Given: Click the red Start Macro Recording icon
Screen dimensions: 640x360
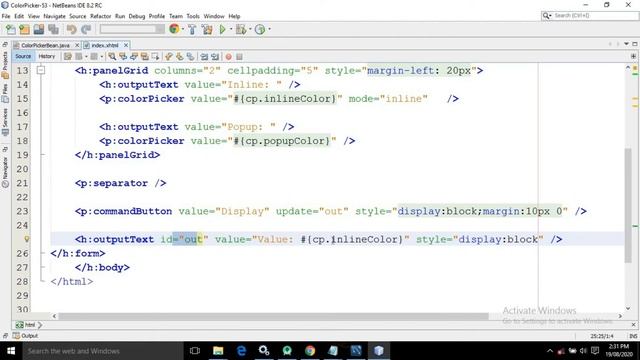Looking at the screenshot, I should pyautogui.click(x=229, y=57).
